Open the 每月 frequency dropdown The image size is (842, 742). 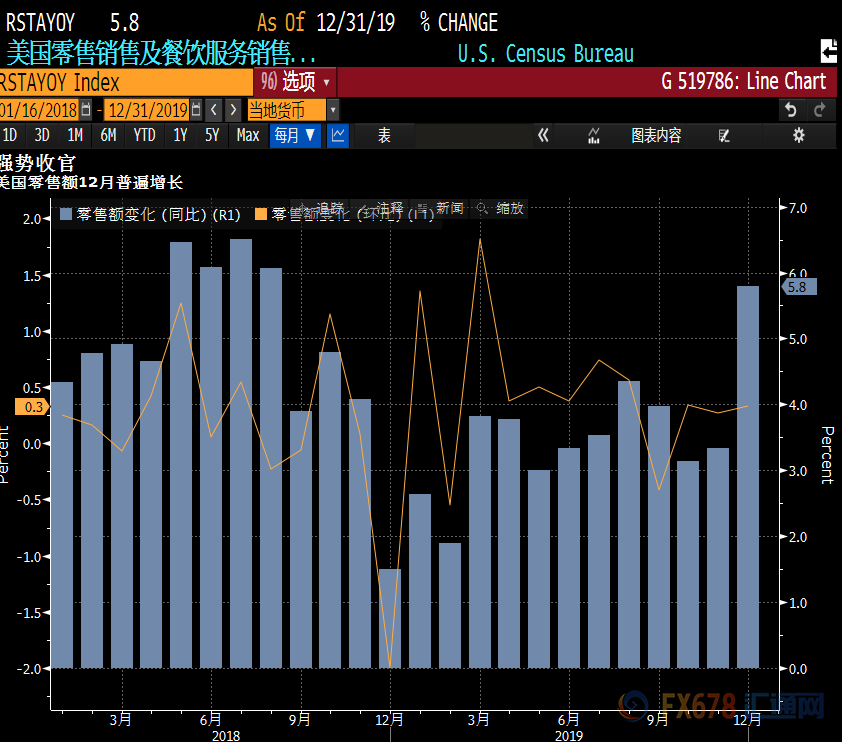pyautogui.click(x=295, y=135)
